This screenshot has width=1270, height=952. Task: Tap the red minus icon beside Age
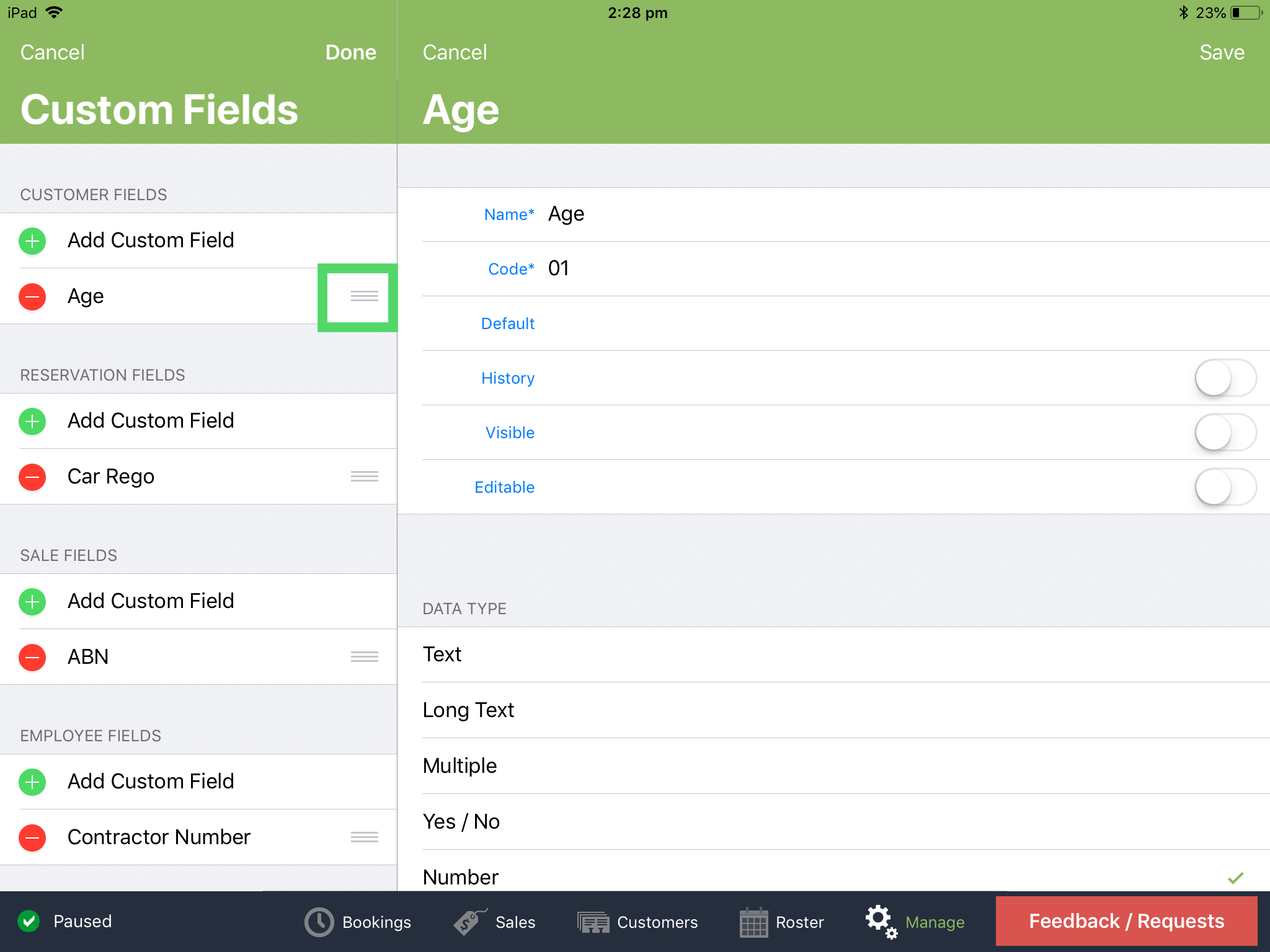(32, 296)
